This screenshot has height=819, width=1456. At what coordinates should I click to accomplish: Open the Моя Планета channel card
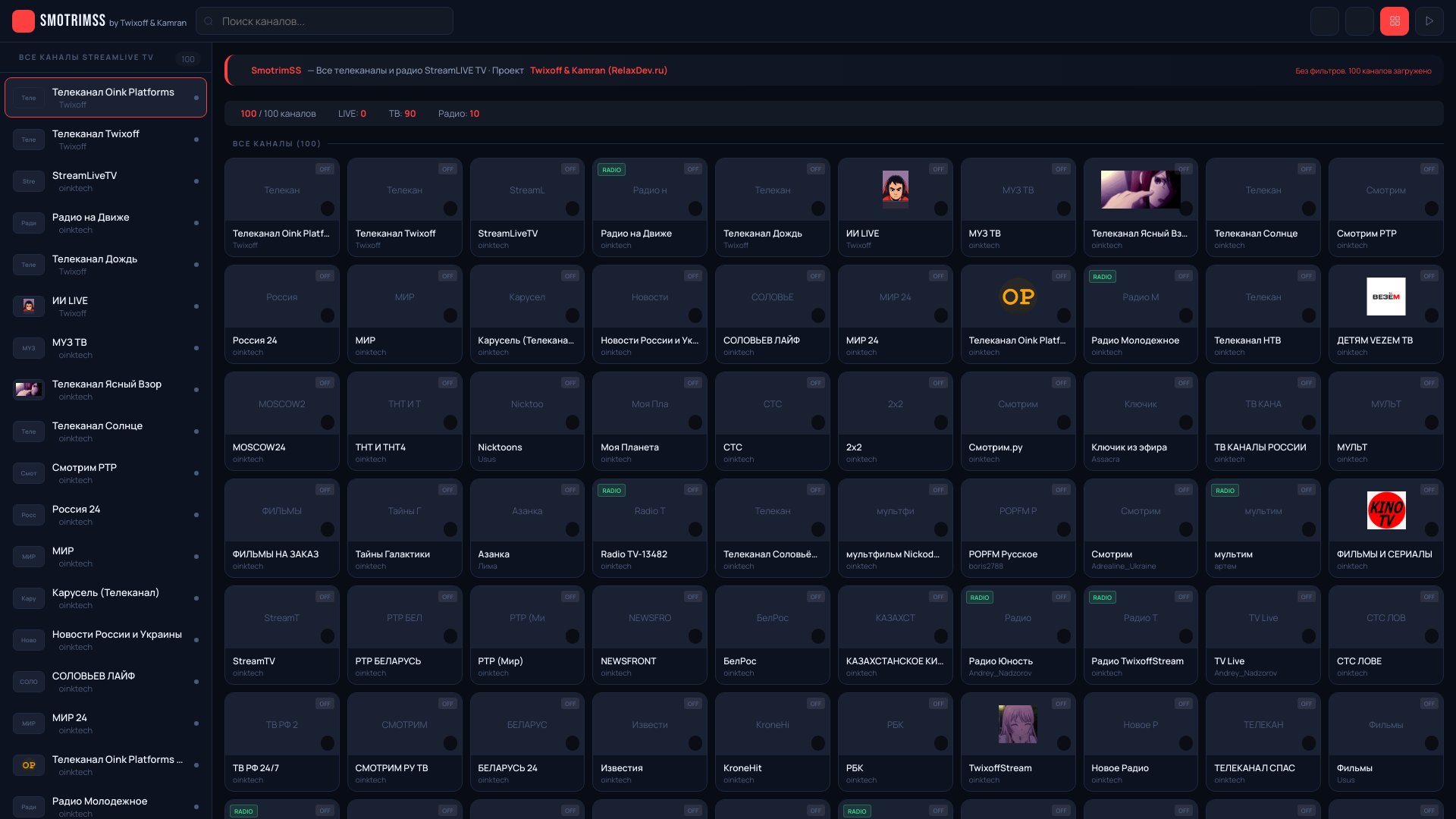click(650, 421)
